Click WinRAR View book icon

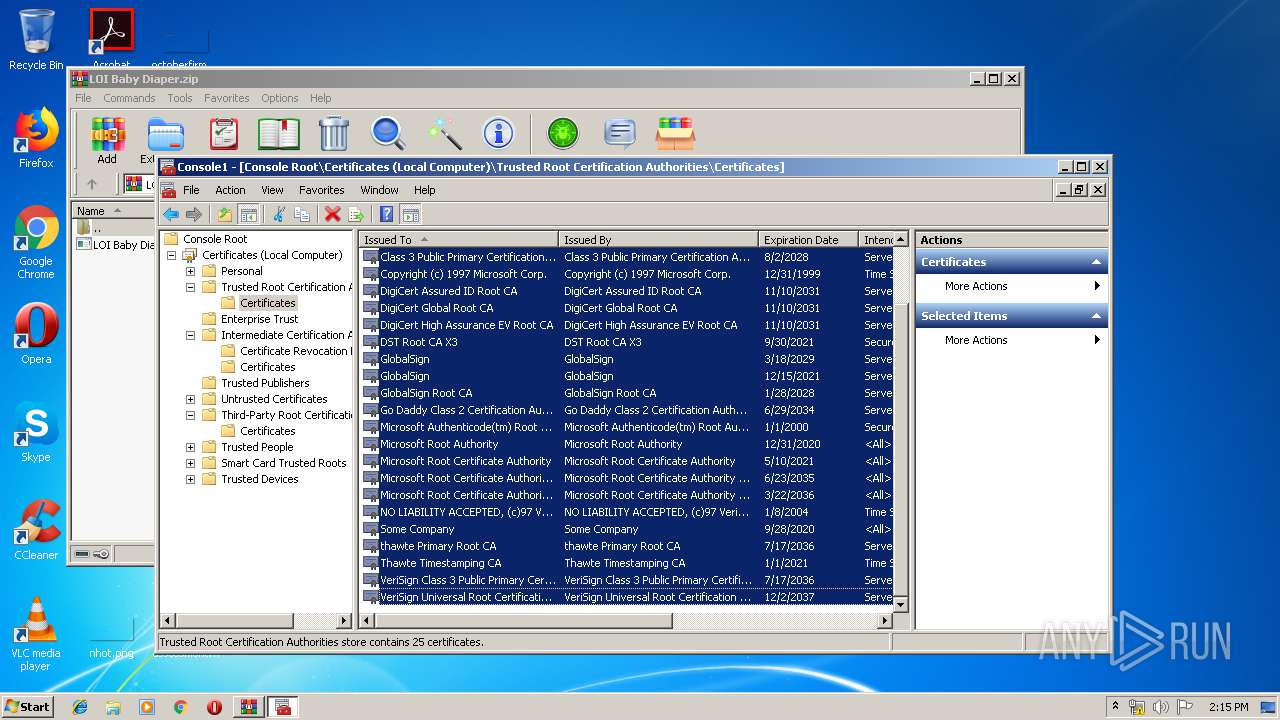pos(279,133)
